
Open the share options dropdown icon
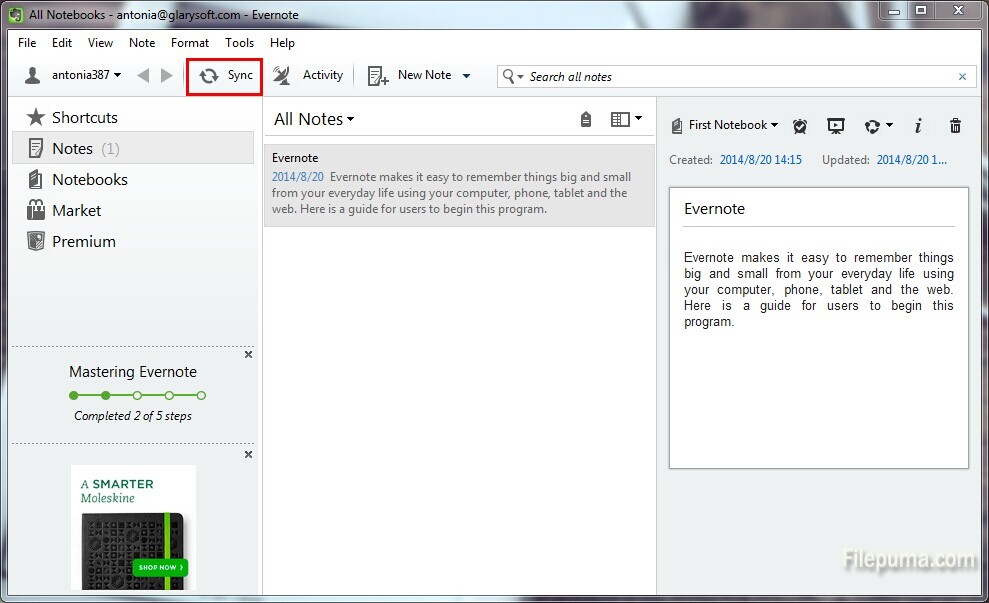(x=876, y=125)
